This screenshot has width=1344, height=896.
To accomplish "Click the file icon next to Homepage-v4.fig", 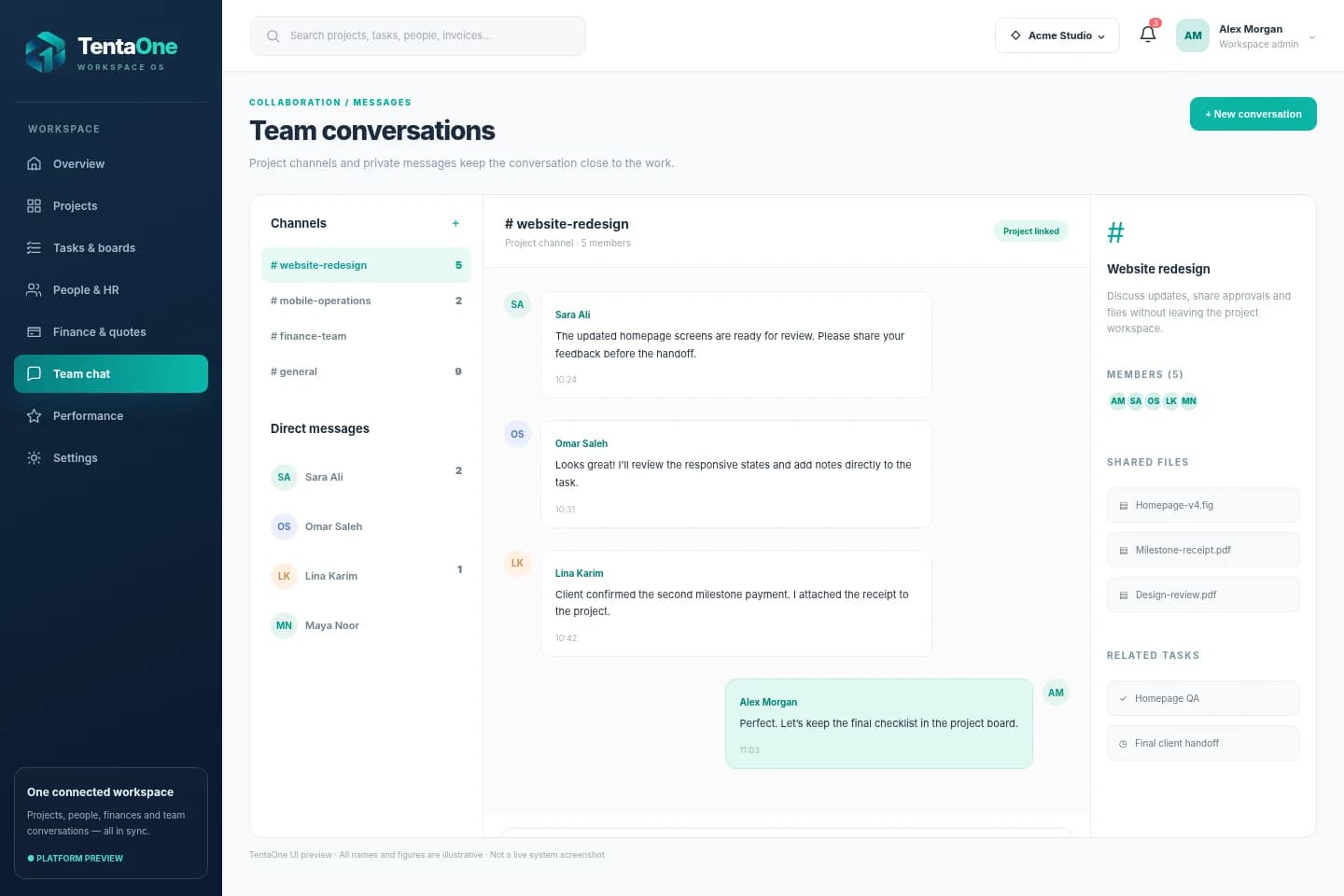I will [1124, 506].
